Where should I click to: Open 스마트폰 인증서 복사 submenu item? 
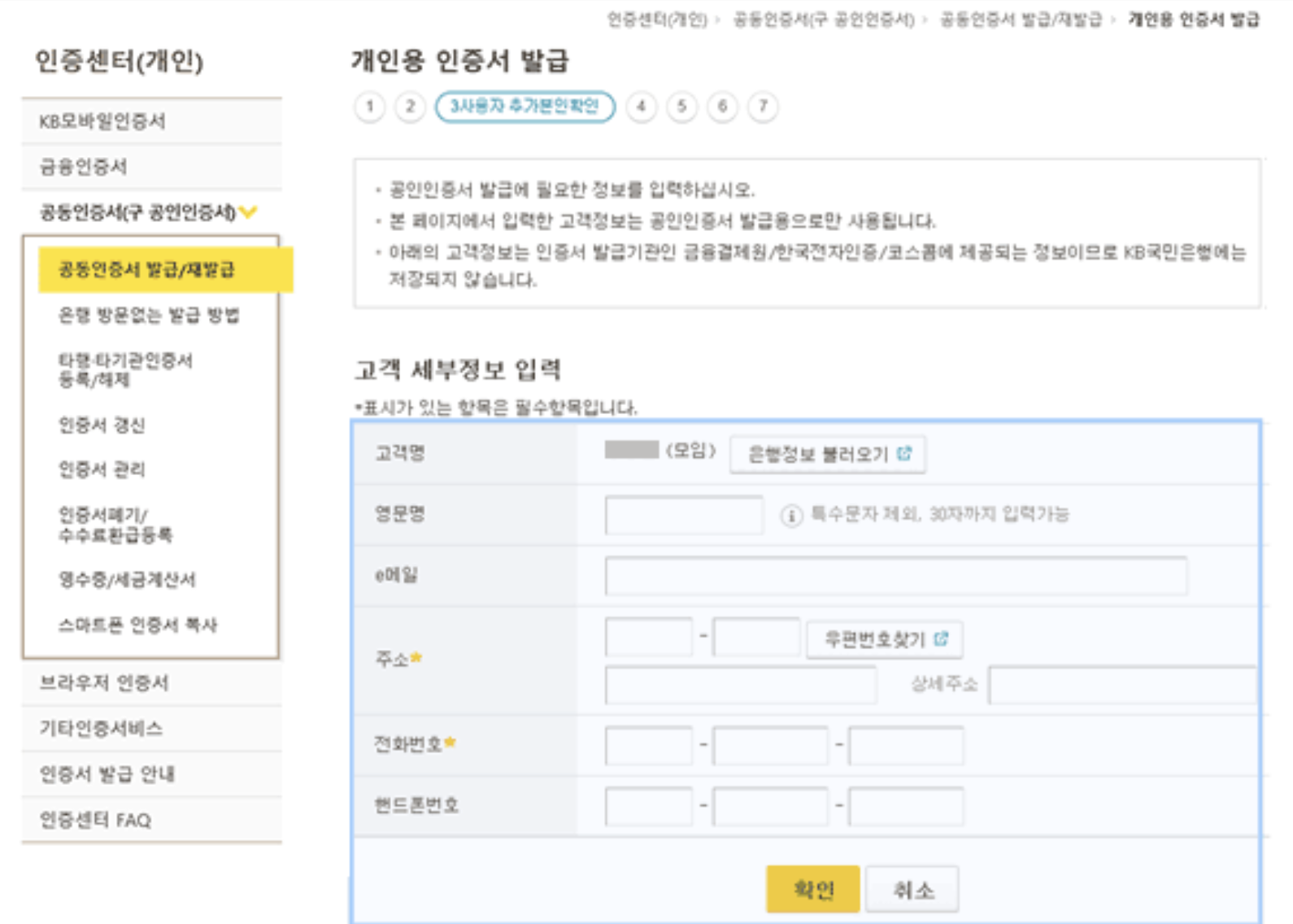click(x=137, y=625)
